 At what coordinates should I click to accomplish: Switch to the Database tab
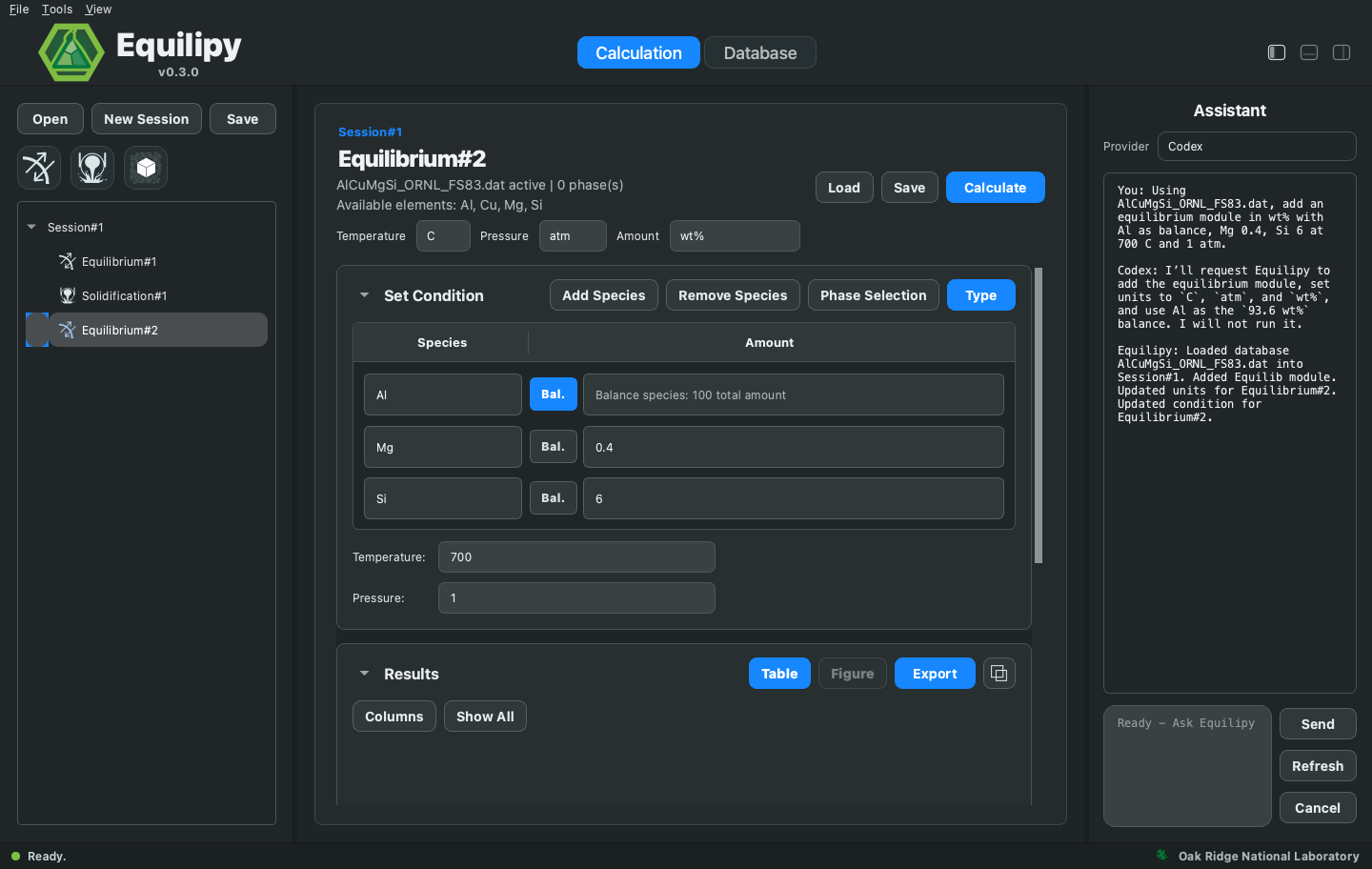[760, 52]
